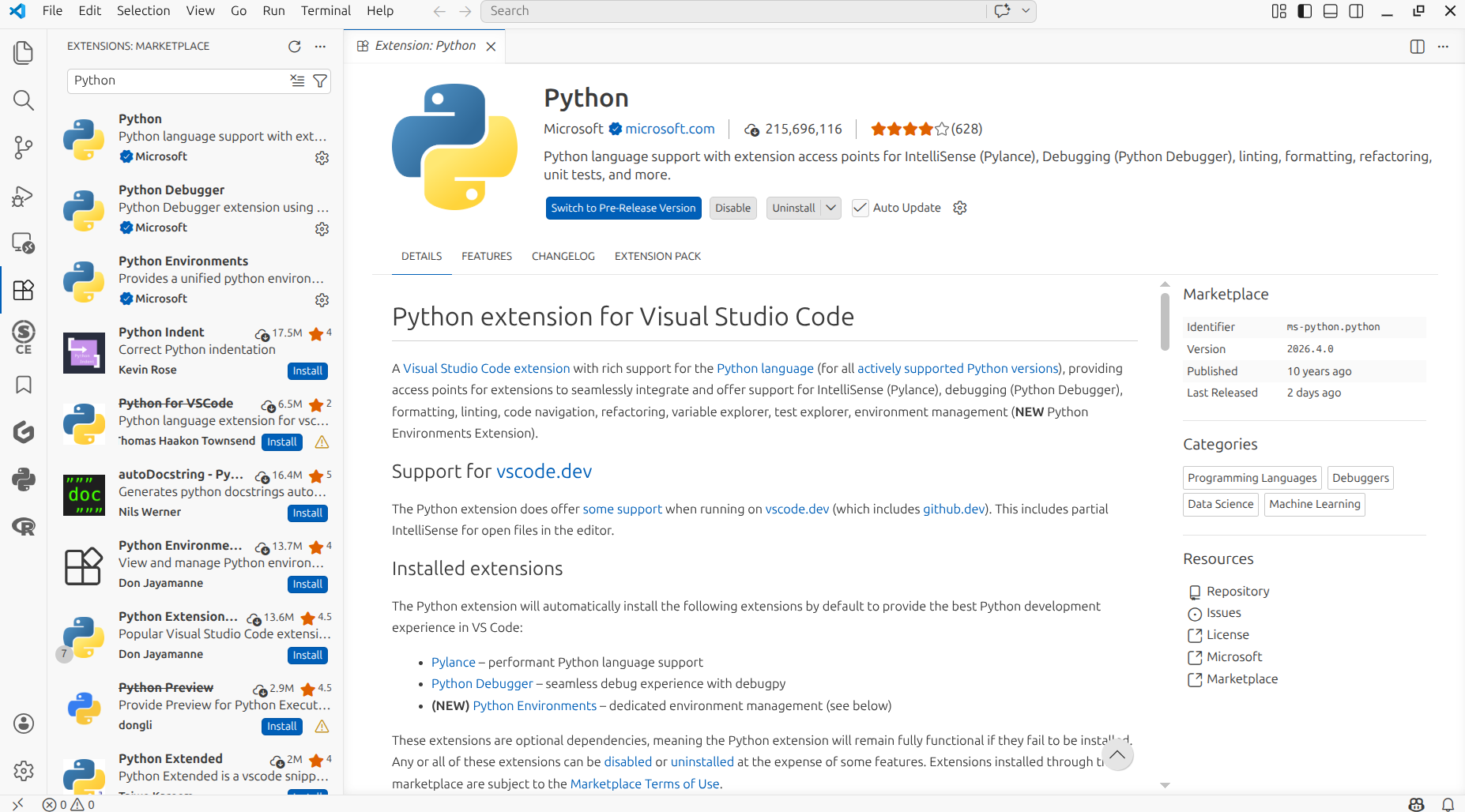Viewport: 1465px width, 812px height.
Task: Open the Source Control view
Action: 24,148
